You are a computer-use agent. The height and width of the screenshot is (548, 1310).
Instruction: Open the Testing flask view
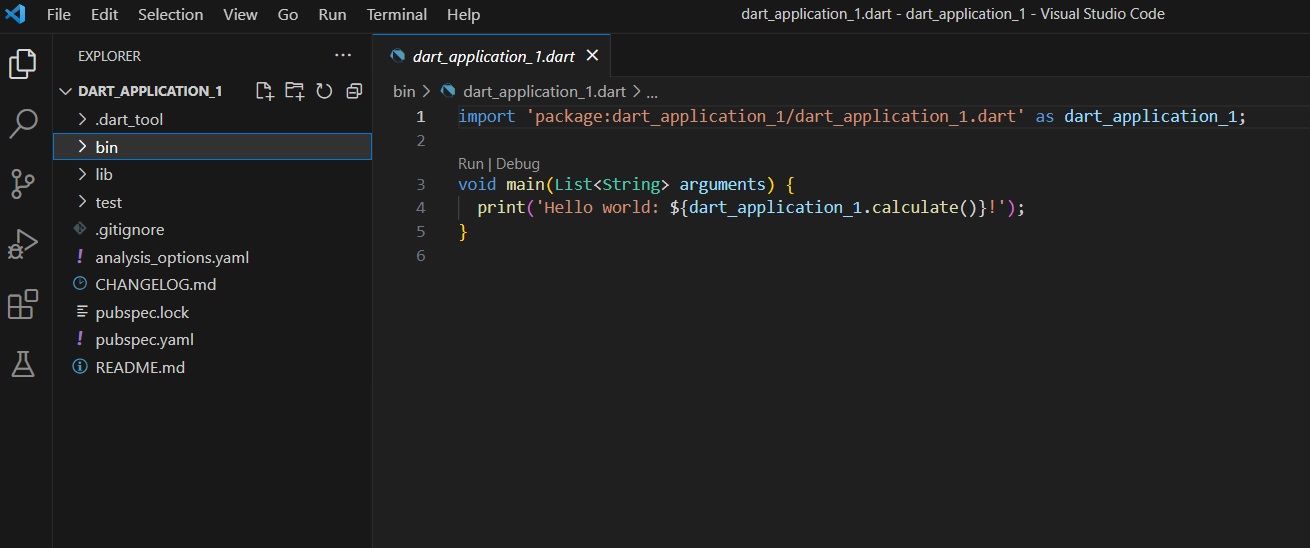(x=23, y=364)
